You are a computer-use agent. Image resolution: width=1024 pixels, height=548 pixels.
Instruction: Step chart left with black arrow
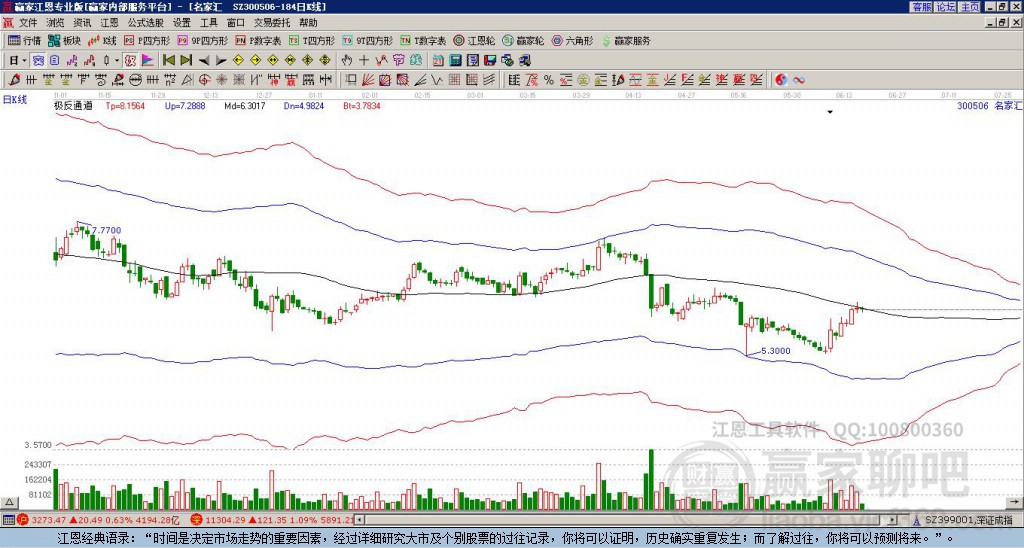(x=204, y=61)
